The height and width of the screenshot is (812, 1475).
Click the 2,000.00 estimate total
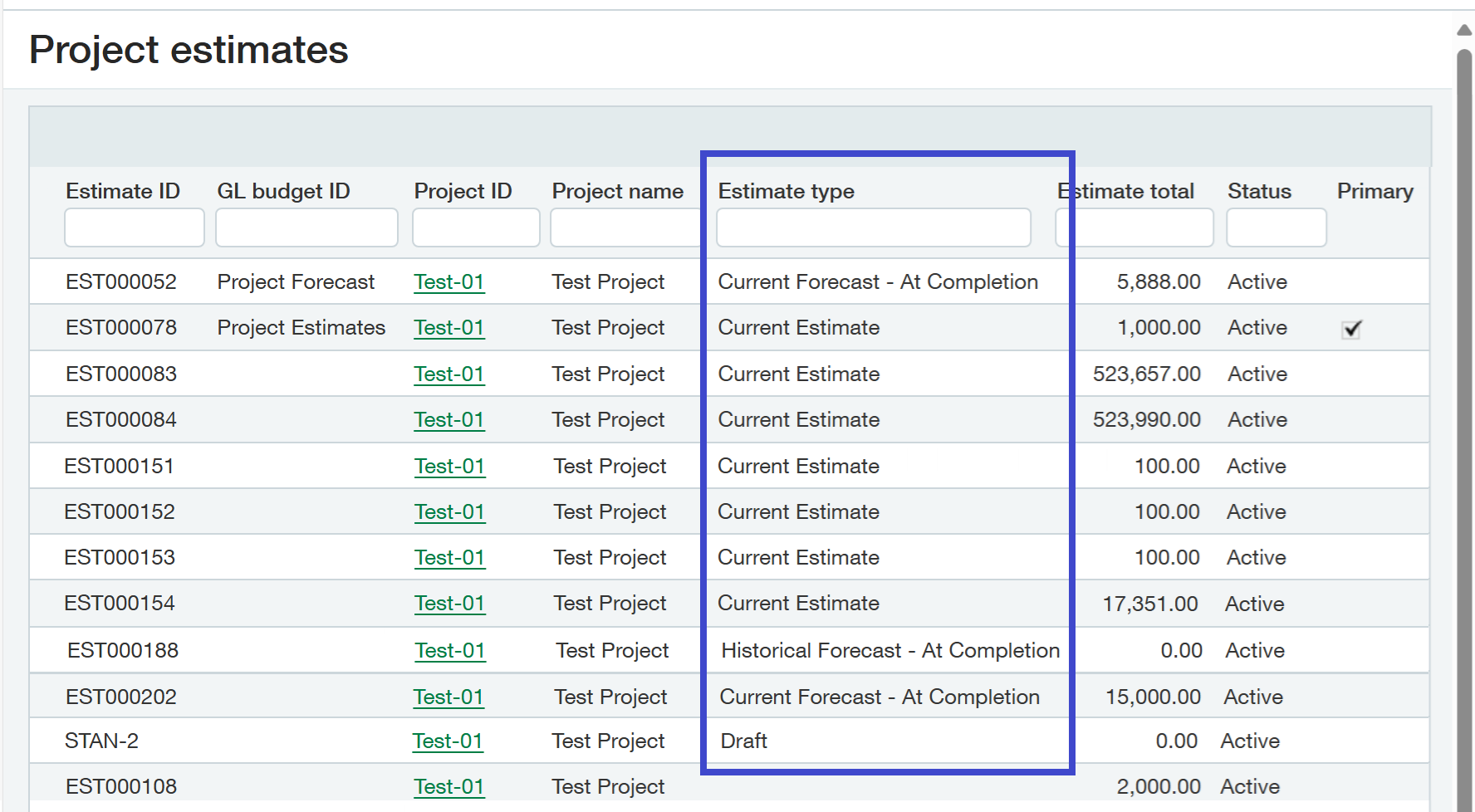tap(1159, 787)
